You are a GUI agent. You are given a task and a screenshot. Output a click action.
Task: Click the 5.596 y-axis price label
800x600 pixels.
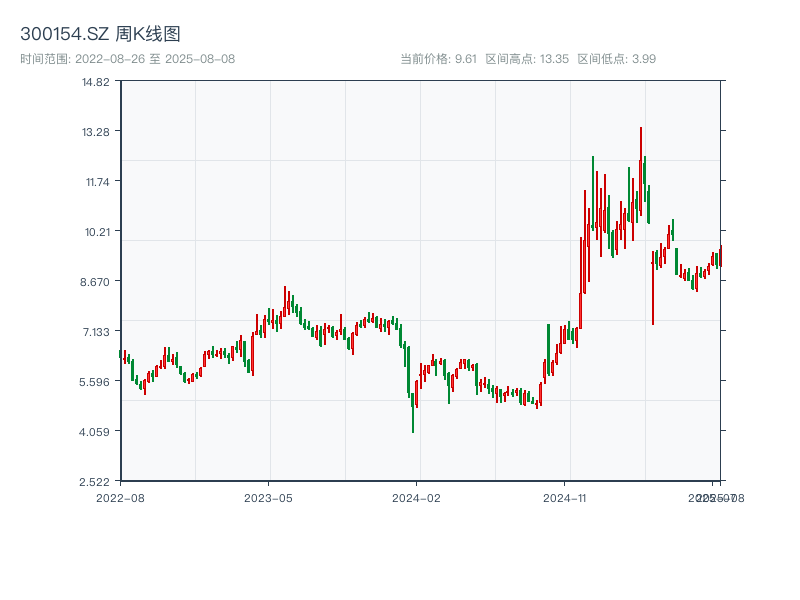tap(96, 382)
